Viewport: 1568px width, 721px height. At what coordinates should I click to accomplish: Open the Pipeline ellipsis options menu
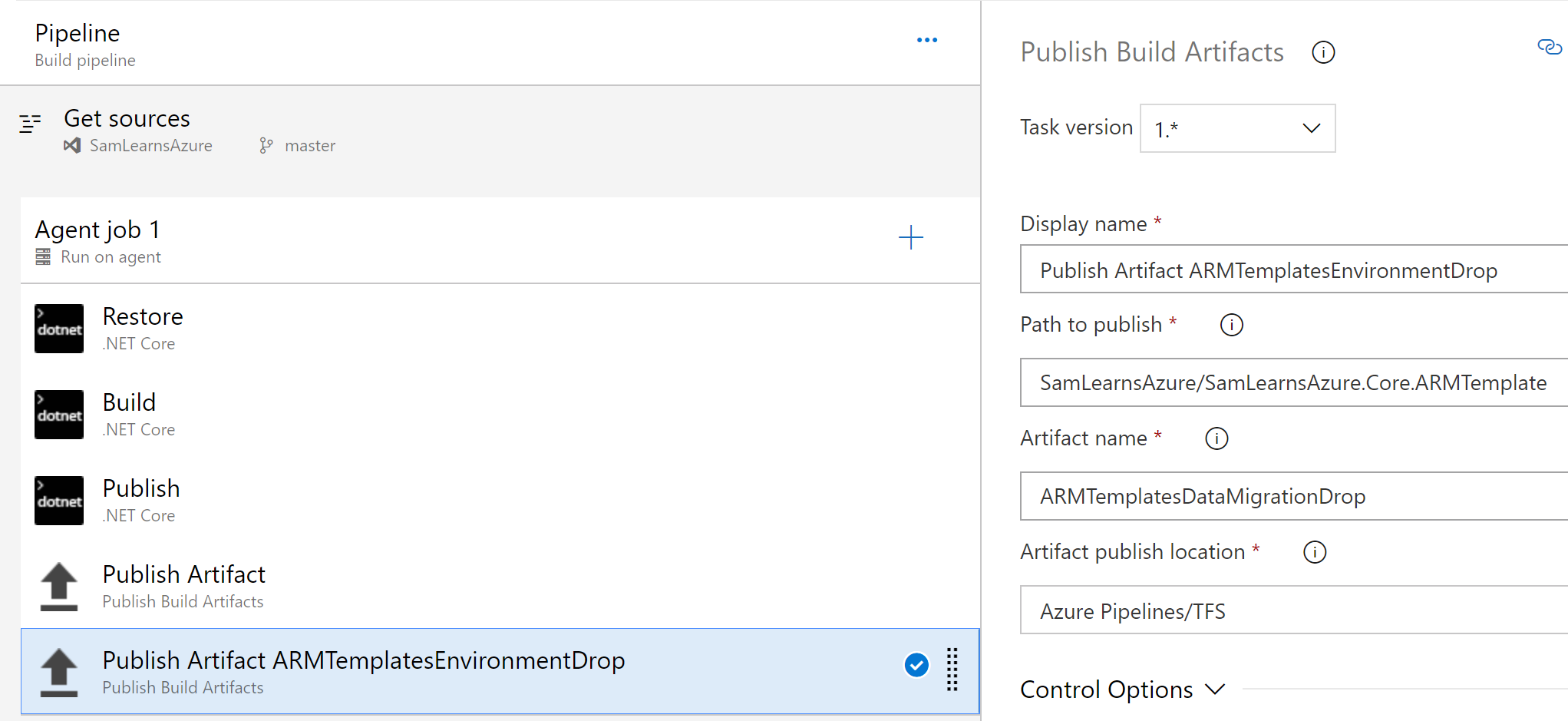(x=926, y=40)
